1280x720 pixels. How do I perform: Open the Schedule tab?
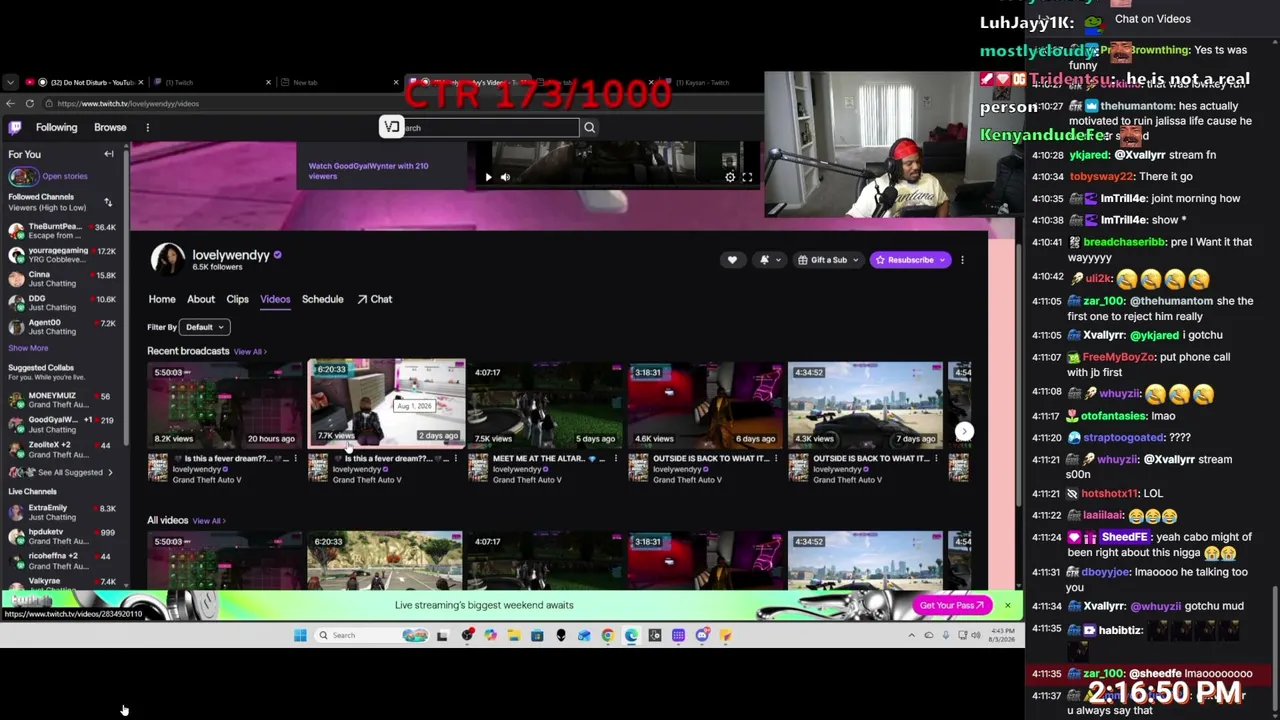(x=323, y=299)
